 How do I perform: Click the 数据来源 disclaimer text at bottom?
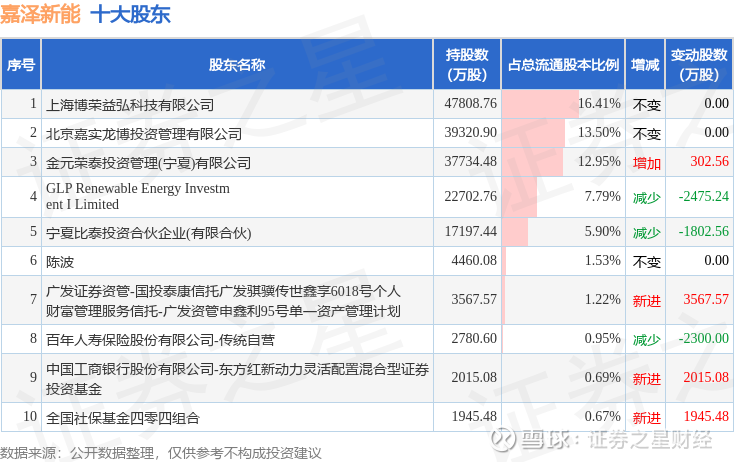click(x=161, y=453)
